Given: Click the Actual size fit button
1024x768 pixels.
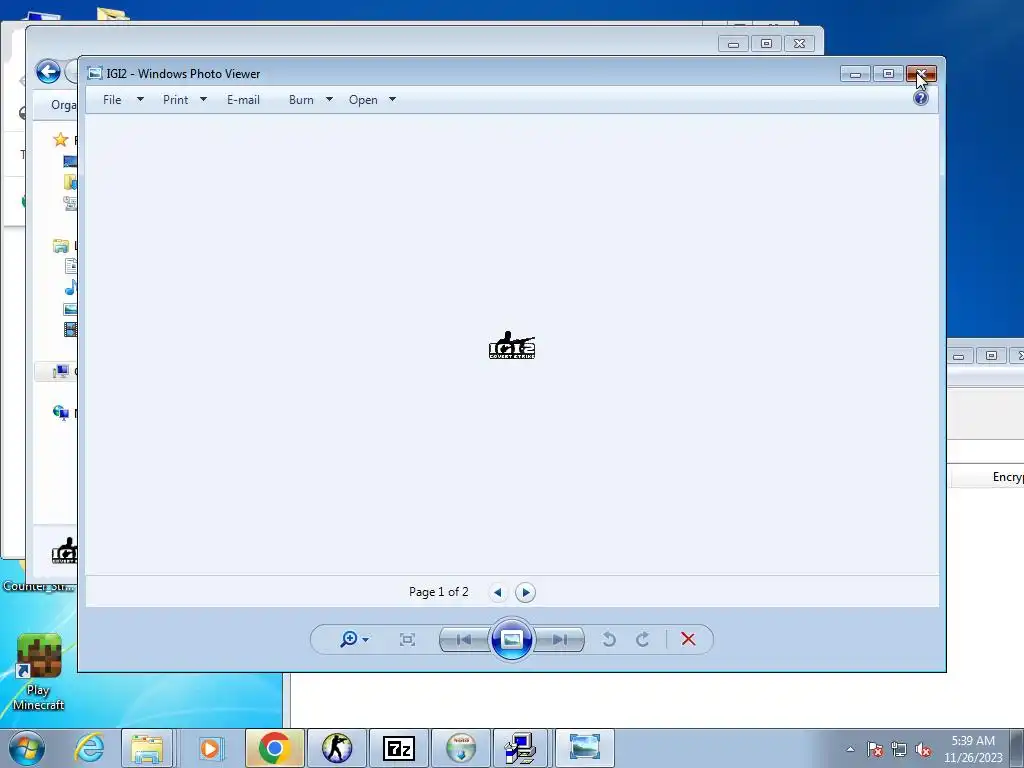Looking at the screenshot, I should pos(407,639).
